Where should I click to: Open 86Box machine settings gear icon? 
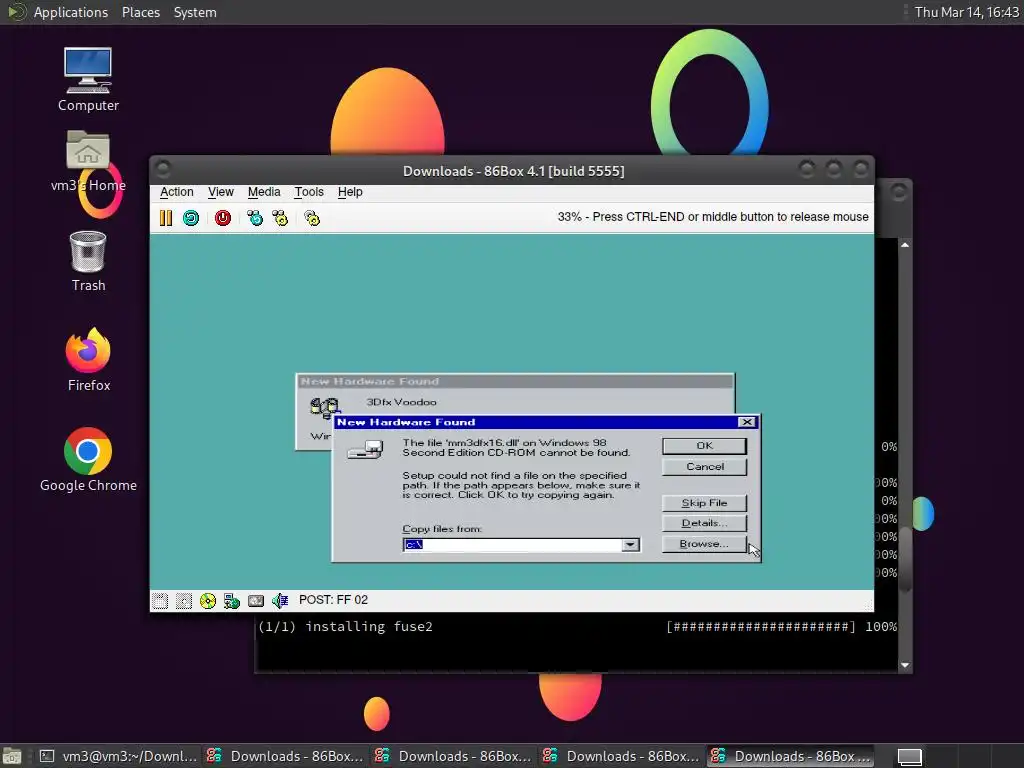coord(312,218)
